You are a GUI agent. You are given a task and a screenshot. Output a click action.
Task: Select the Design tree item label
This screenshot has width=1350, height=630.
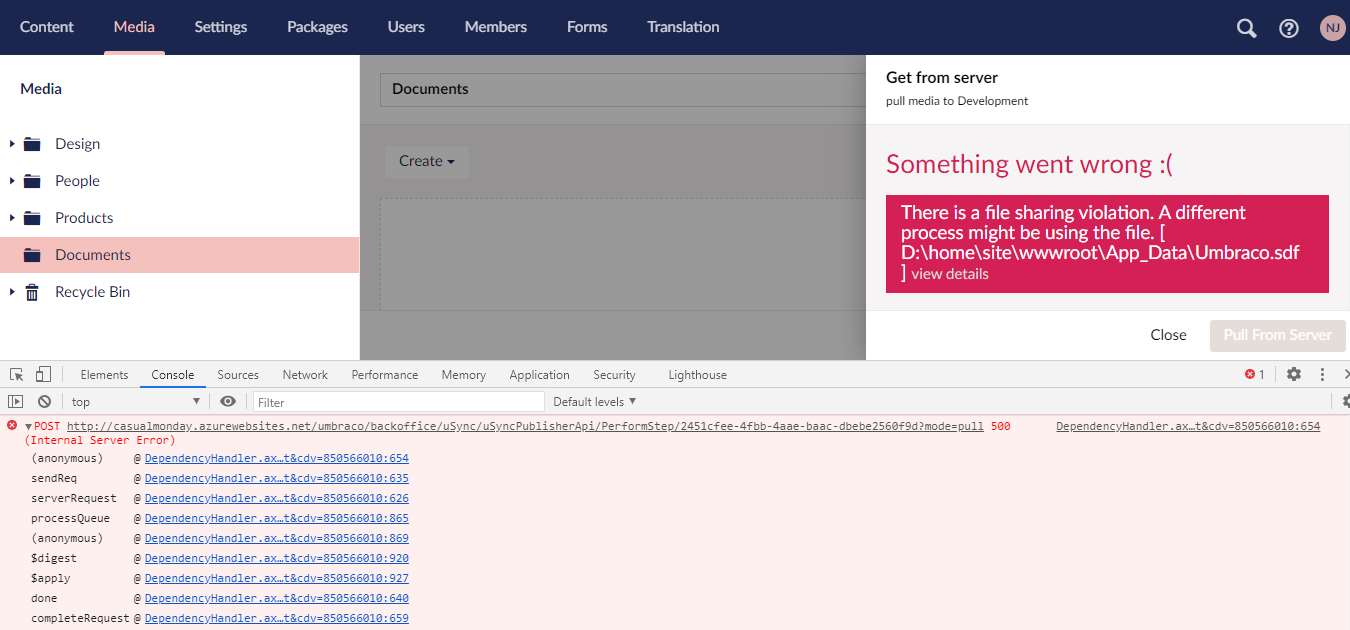[78, 144]
